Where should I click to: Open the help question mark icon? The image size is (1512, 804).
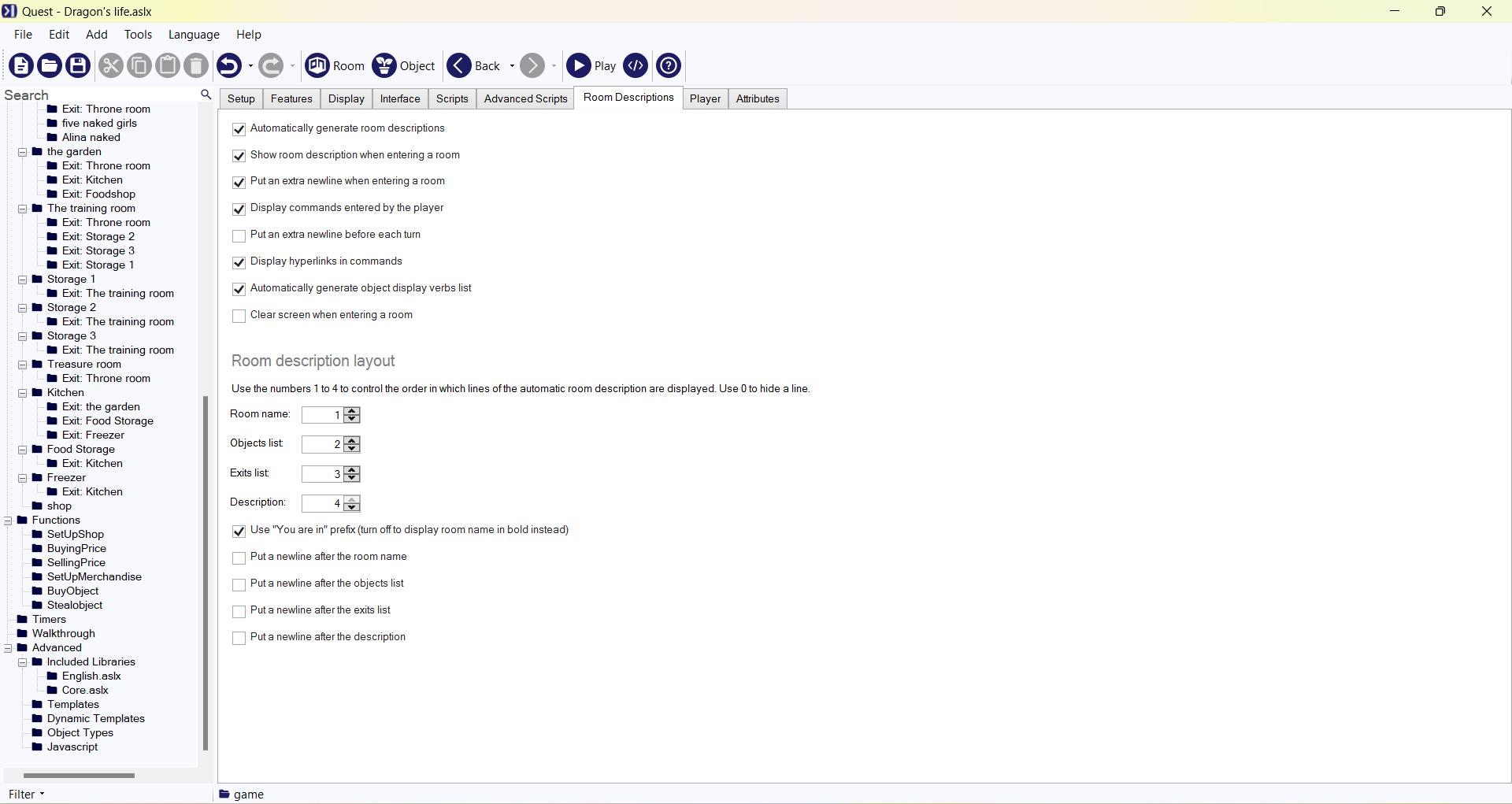669,65
